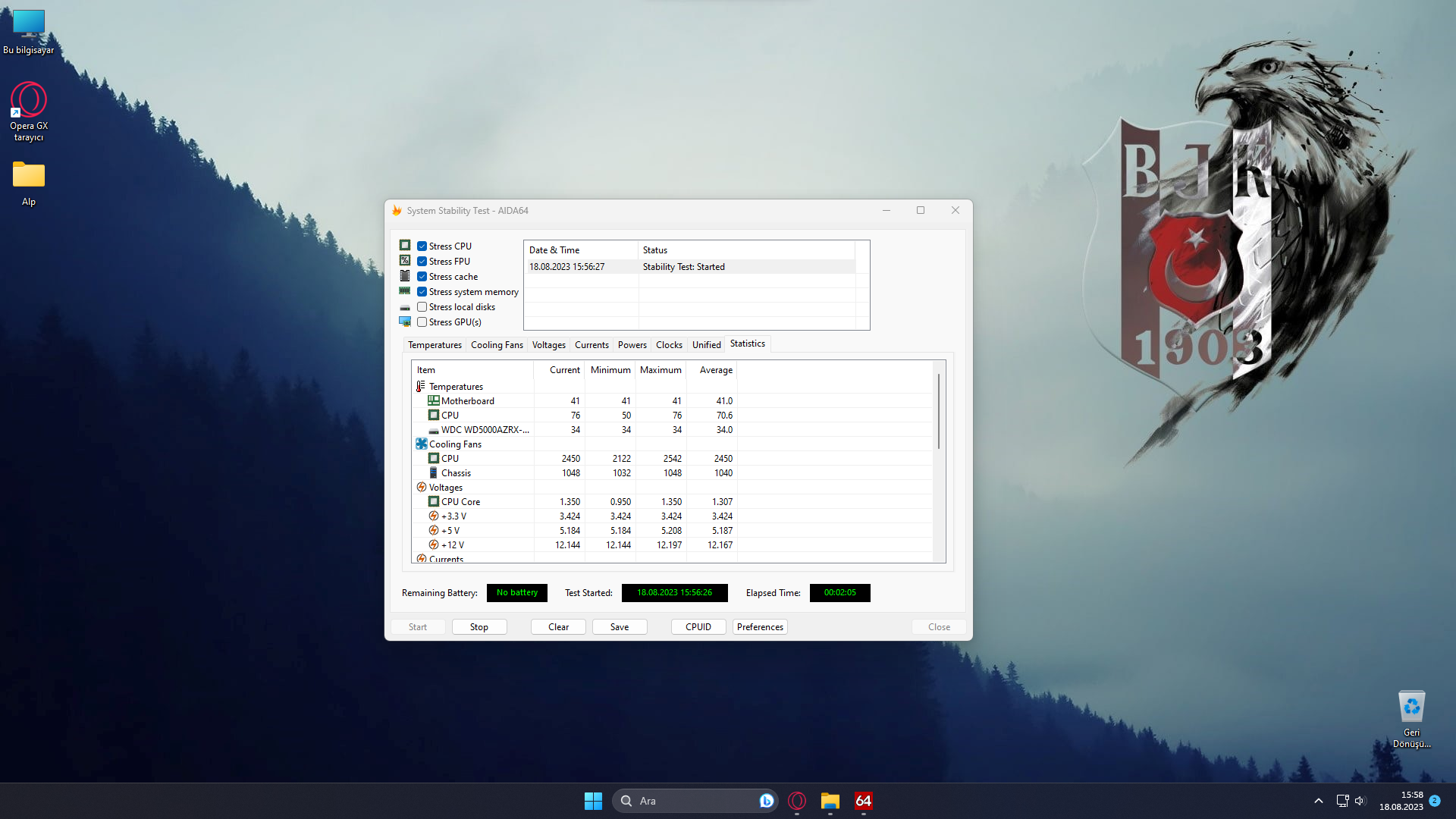Enable the Stress GPU(s) checkbox
Viewport: 1456px width, 819px height.
[x=422, y=322]
